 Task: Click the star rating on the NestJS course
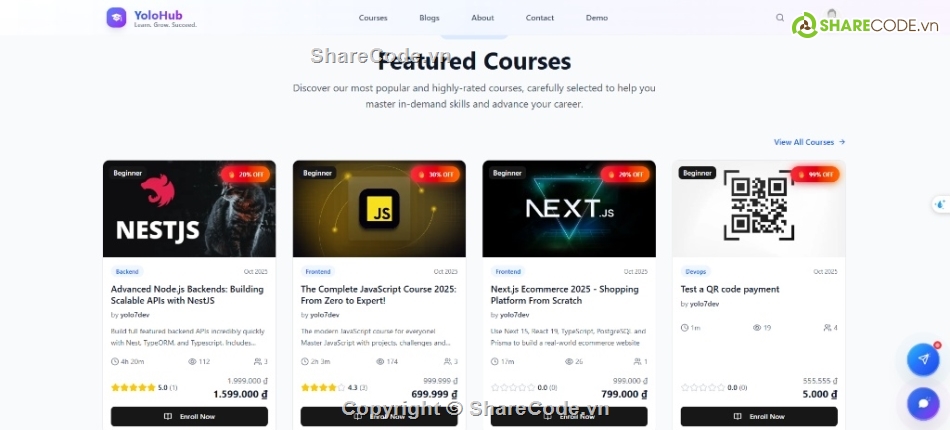pos(133,388)
